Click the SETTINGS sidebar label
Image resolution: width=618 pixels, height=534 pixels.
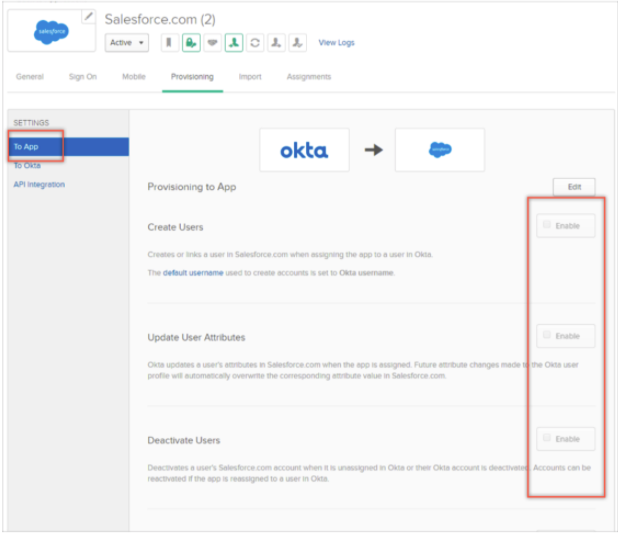31,123
